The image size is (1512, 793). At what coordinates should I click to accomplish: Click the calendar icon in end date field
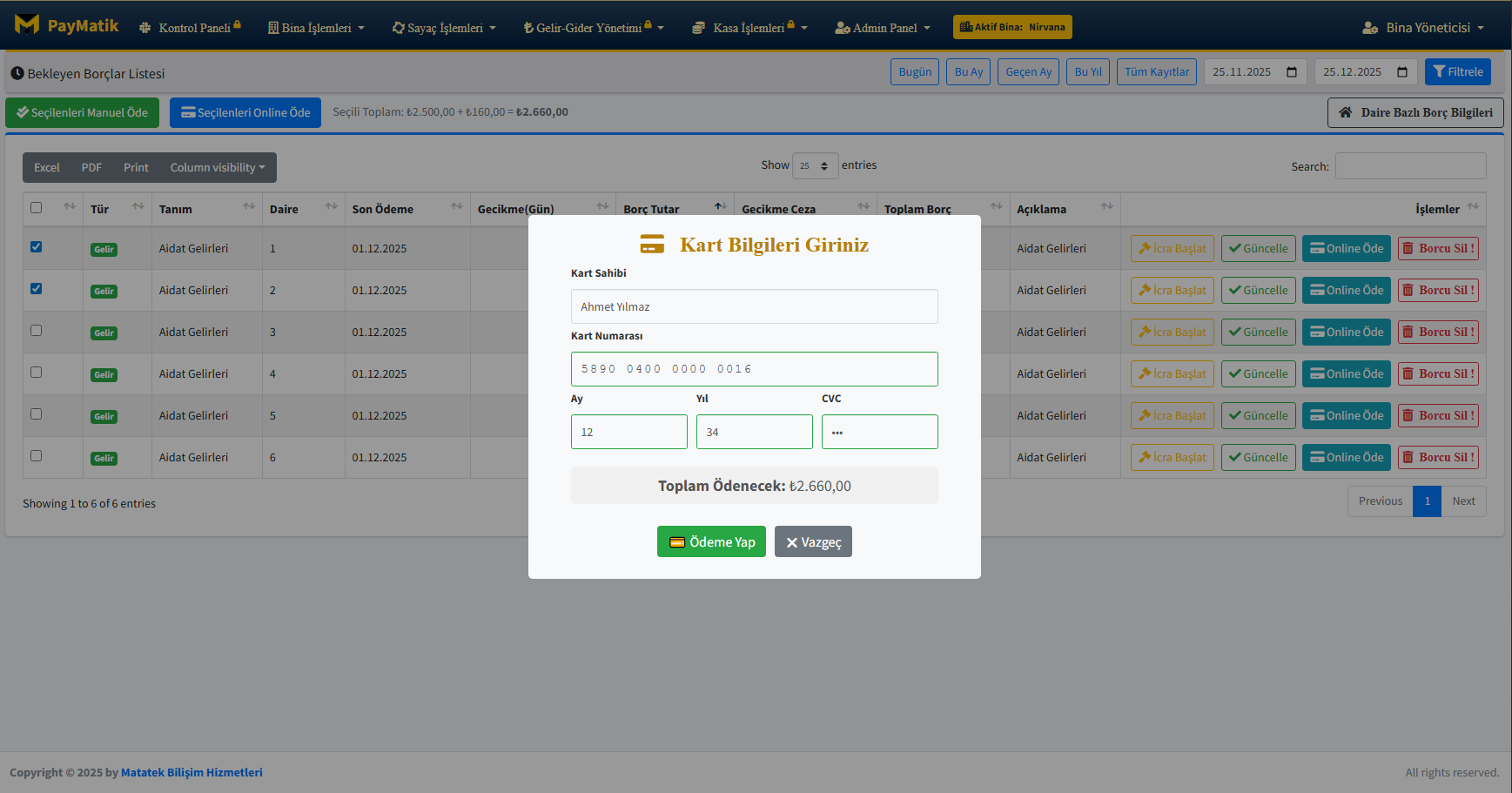[x=1402, y=72]
